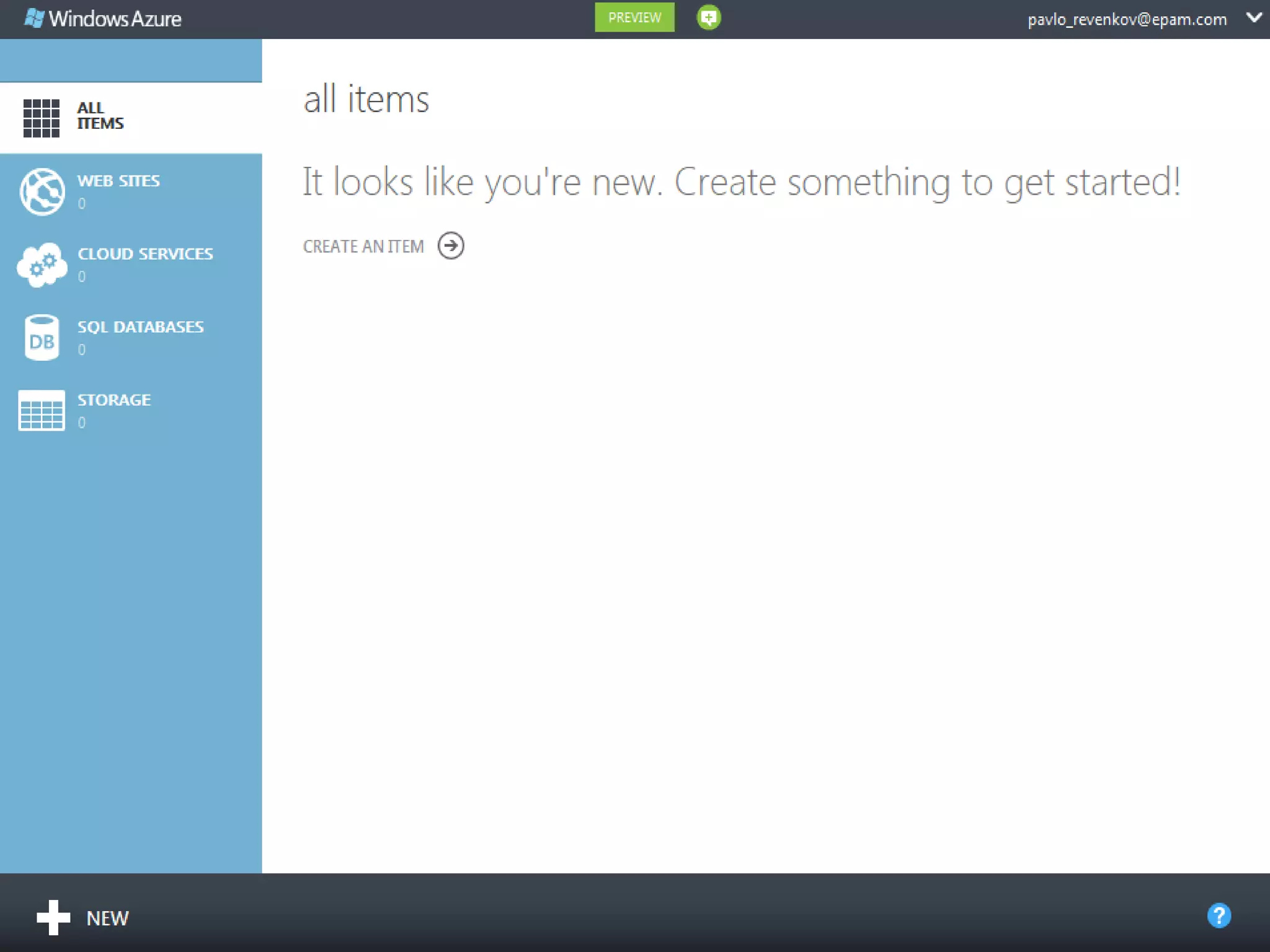Go to the CLOUD SERVICES section
Image resolution: width=1270 pixels, height=952 pixels.
tap(145, 254)
